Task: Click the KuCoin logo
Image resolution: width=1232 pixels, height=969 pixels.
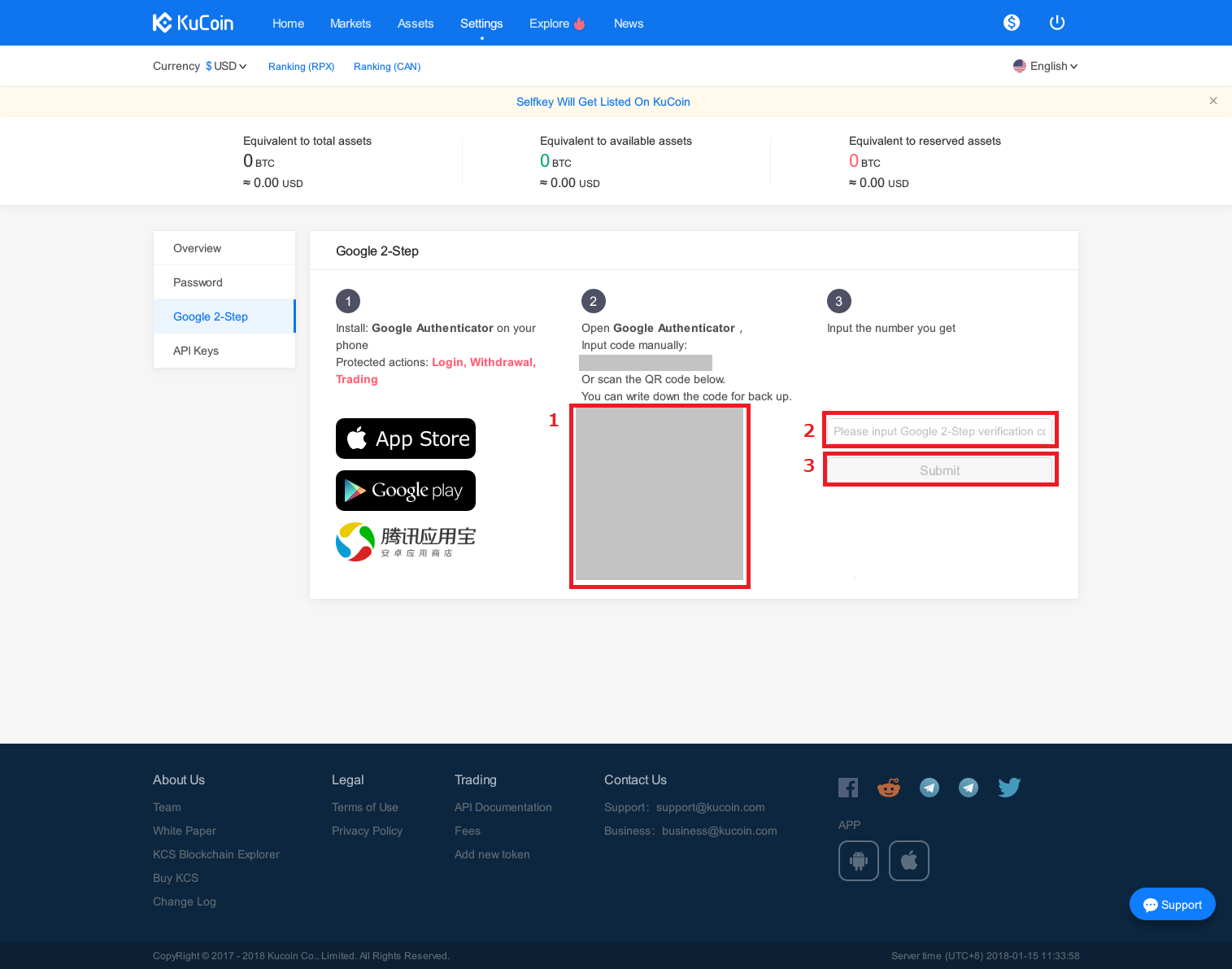Action: [193, 23]
